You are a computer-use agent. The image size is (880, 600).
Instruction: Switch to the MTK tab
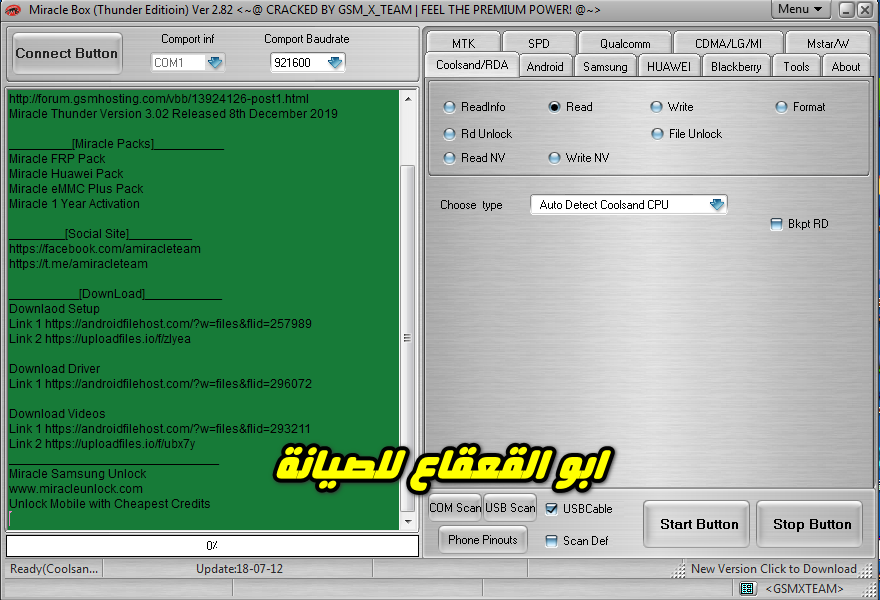click(464, 43)
